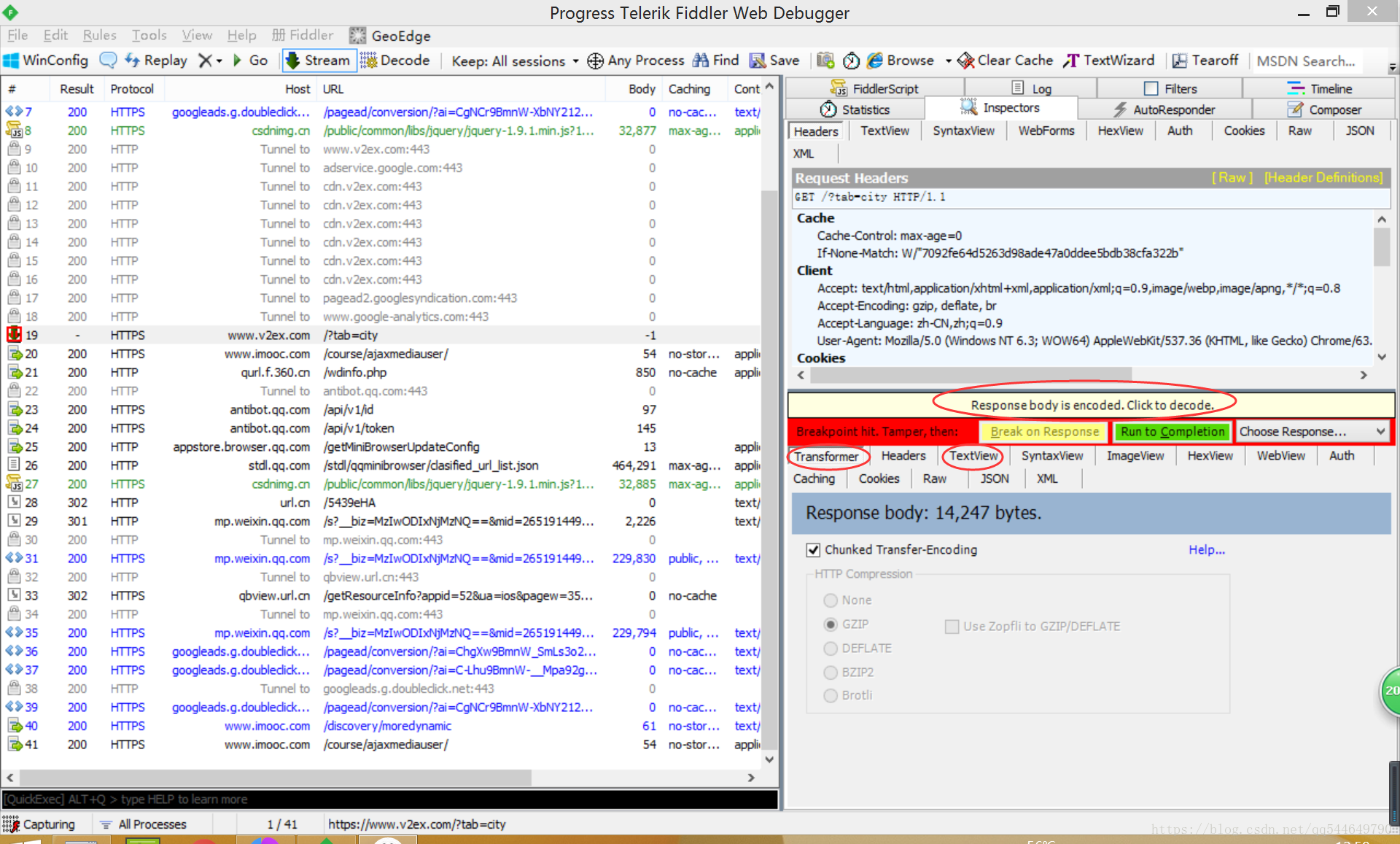
Task: Uncheck Chunked Transfer-Encoding
Action: pos(813,550)
